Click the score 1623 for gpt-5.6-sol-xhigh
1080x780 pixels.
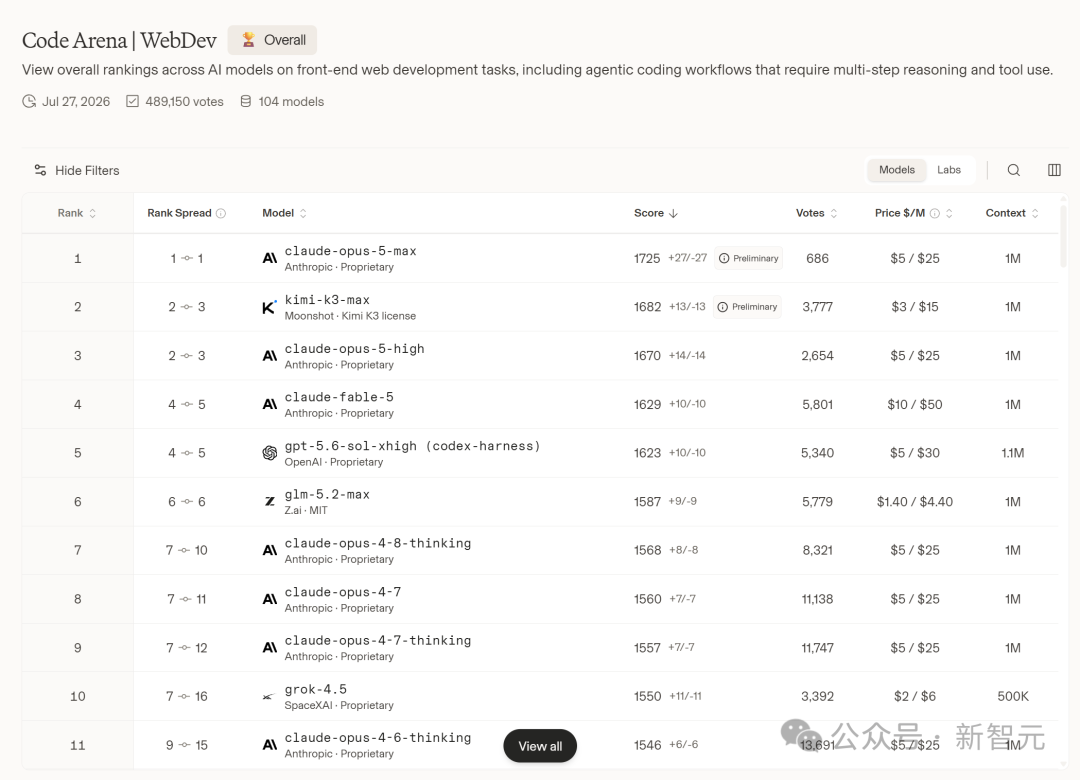tap(647, 453)
